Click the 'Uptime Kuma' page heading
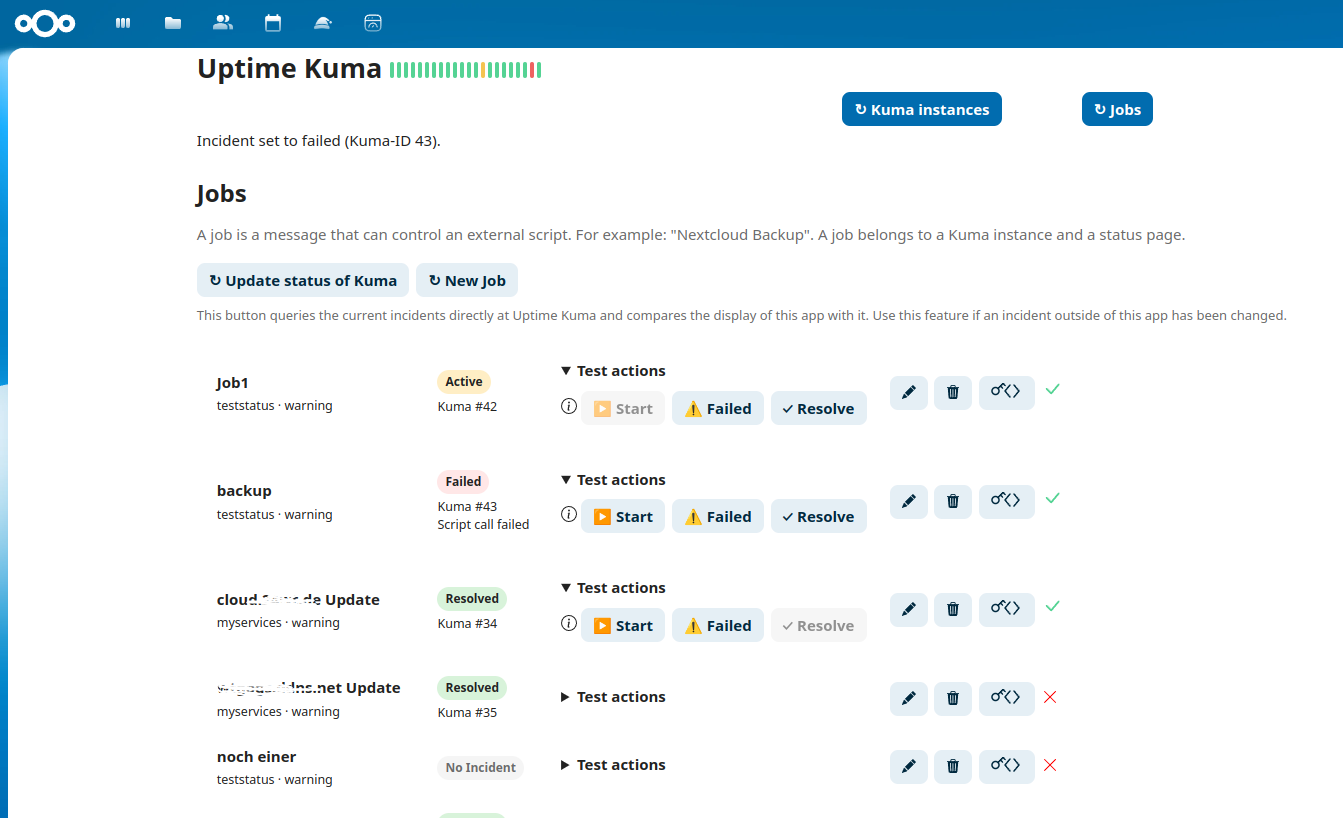Viewport: 1343px width, 818px height. point(289,68)
